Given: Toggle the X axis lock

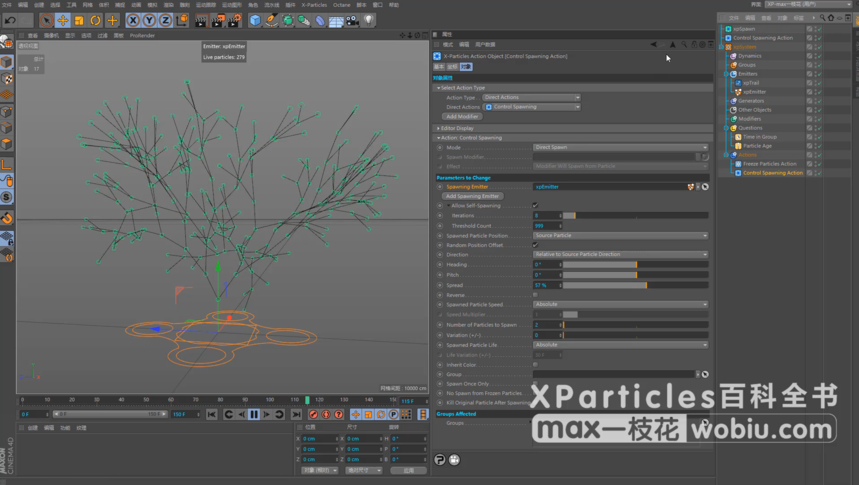Looking at the screenshot, I should click(x=133, y=21).
